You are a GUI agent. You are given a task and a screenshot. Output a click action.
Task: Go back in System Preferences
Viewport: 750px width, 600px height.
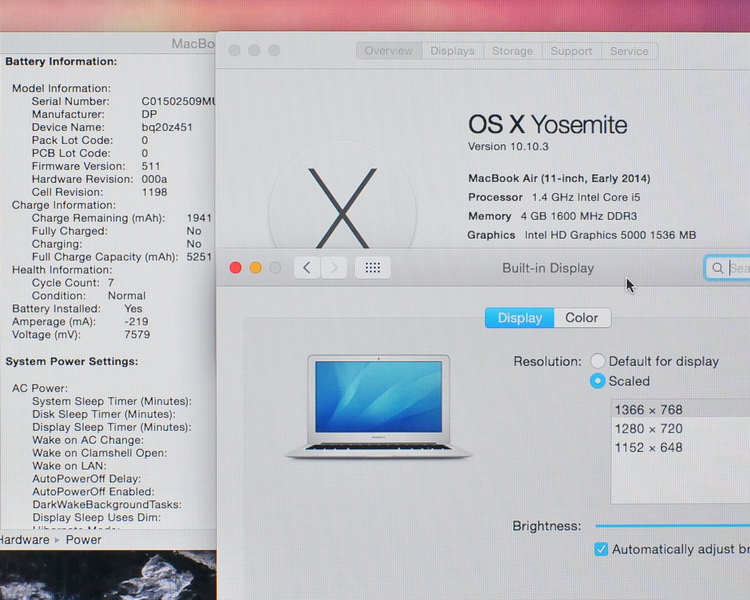307,267
